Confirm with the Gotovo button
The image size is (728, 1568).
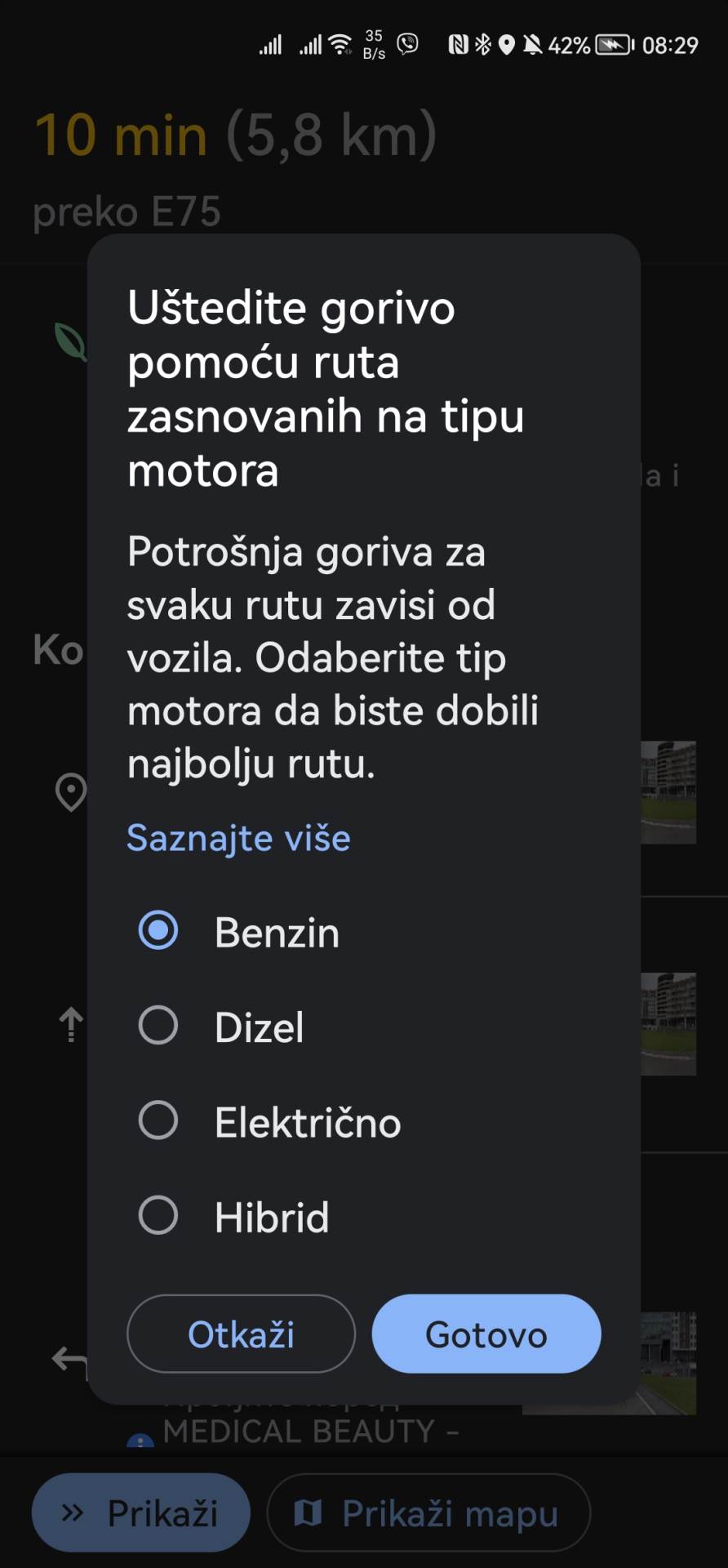pos(486,1333)
